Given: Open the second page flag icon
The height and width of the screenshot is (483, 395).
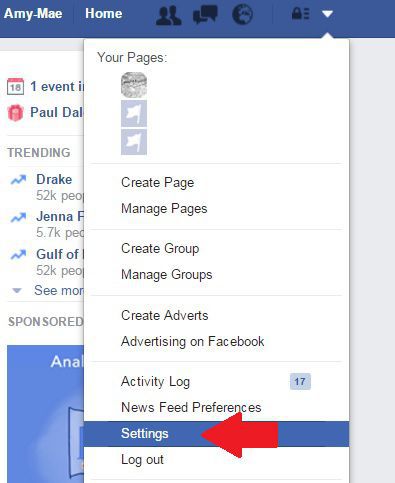Looking at the screenshot, I should click(x=134, y=114).
